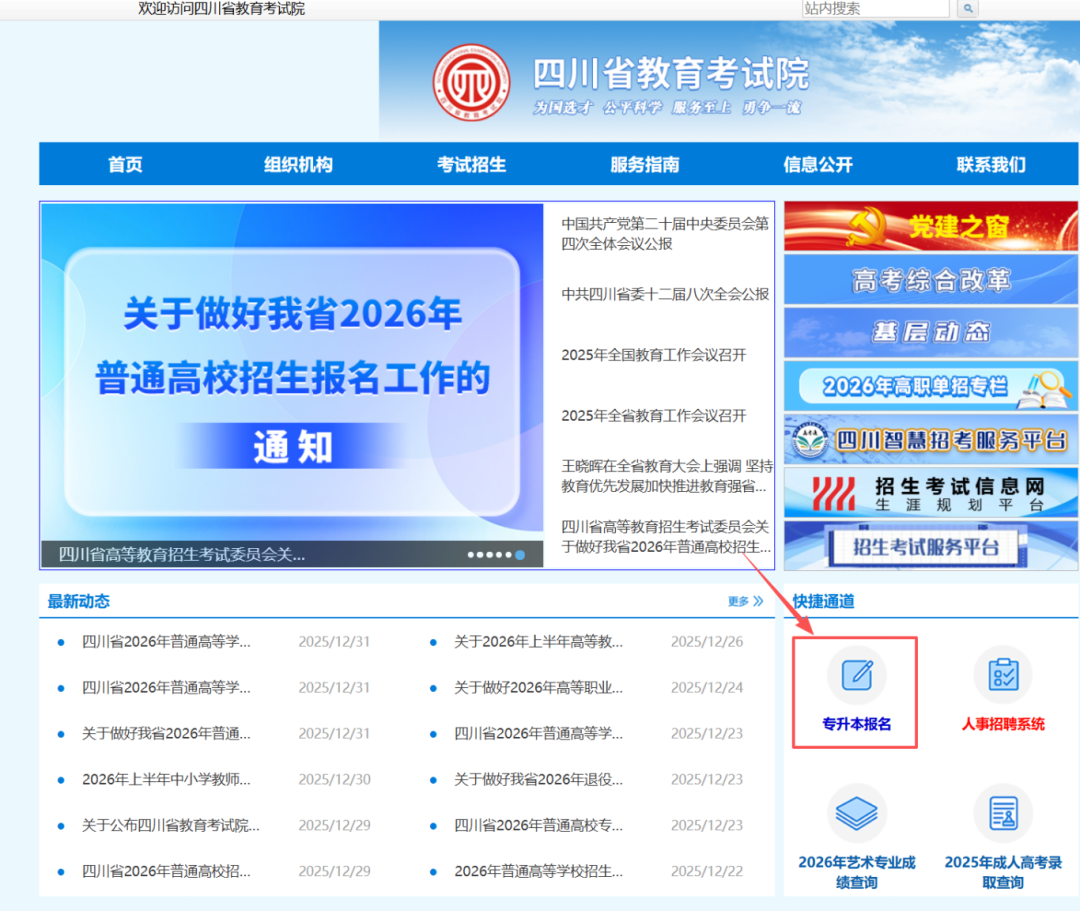Open the 四川智慧招考服务平台 banner

coord(931,439)
